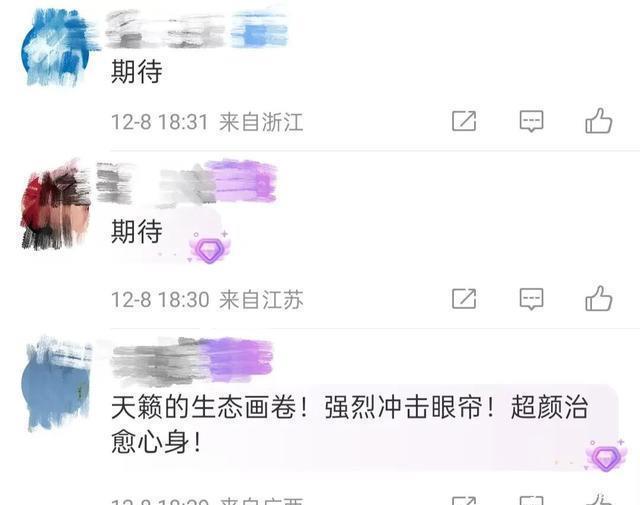Viewport: 640px width, 505px height.
Task: Tap the 12-8 18:30 来自江苏 timestamp
Action: 207,299
